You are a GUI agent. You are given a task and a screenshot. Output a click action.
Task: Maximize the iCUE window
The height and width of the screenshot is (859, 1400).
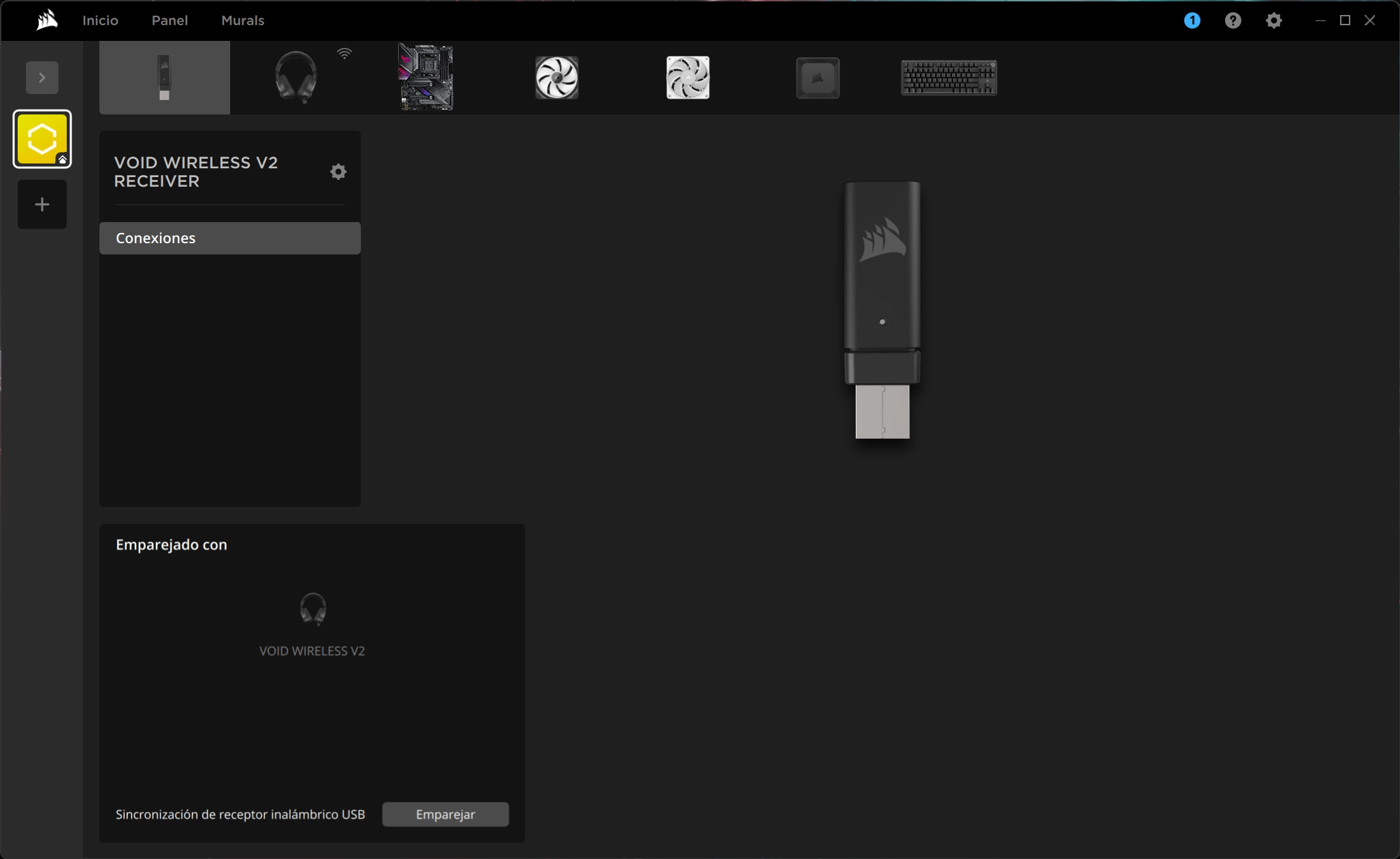pos(1345,20)
